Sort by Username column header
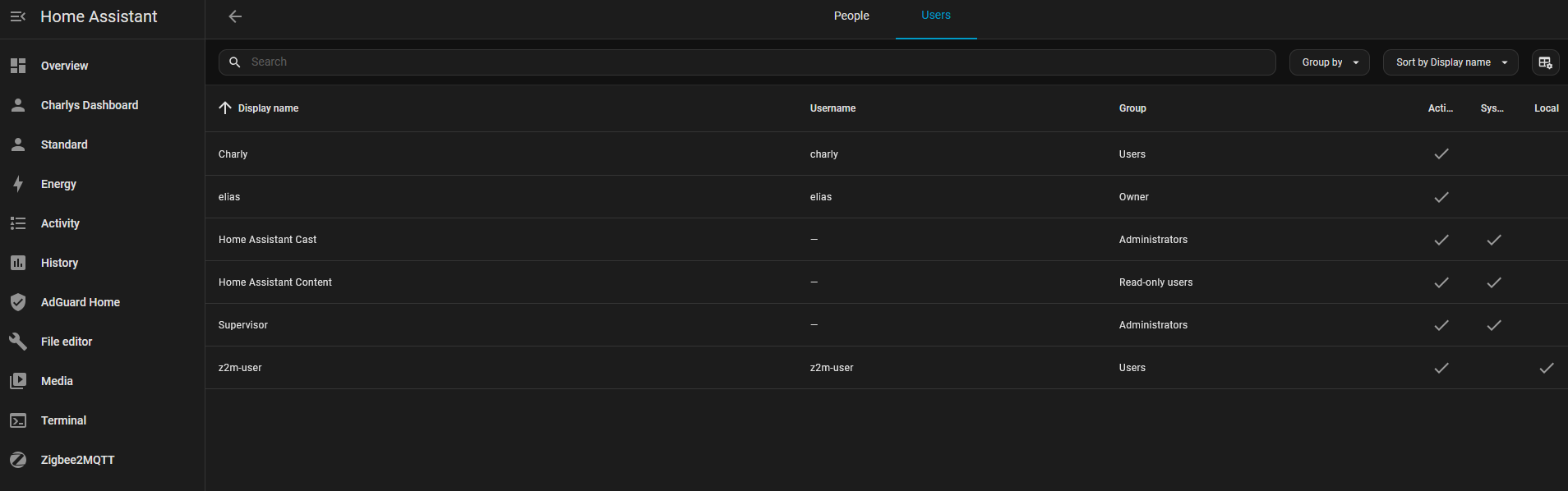The width and height of the screenshot is (1568, 491). 832,108
